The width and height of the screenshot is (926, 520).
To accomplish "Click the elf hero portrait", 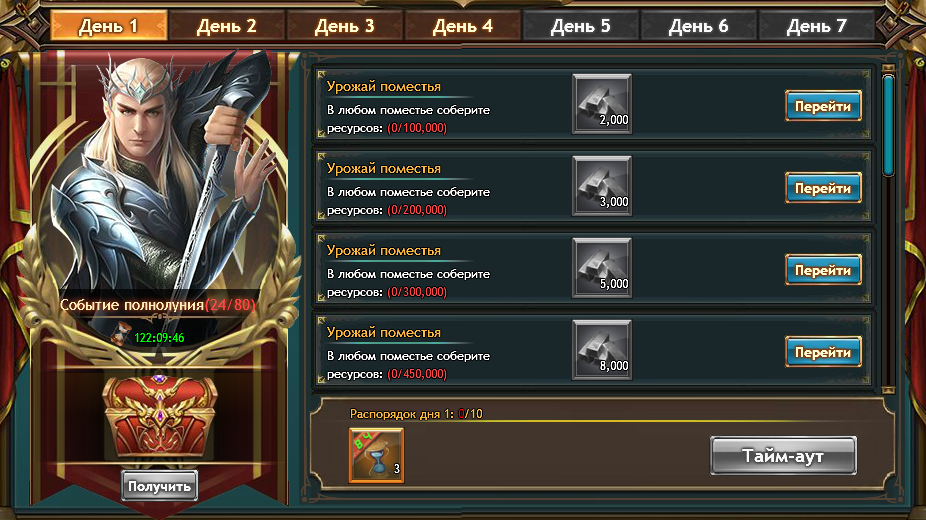I will tap(159, 177).
